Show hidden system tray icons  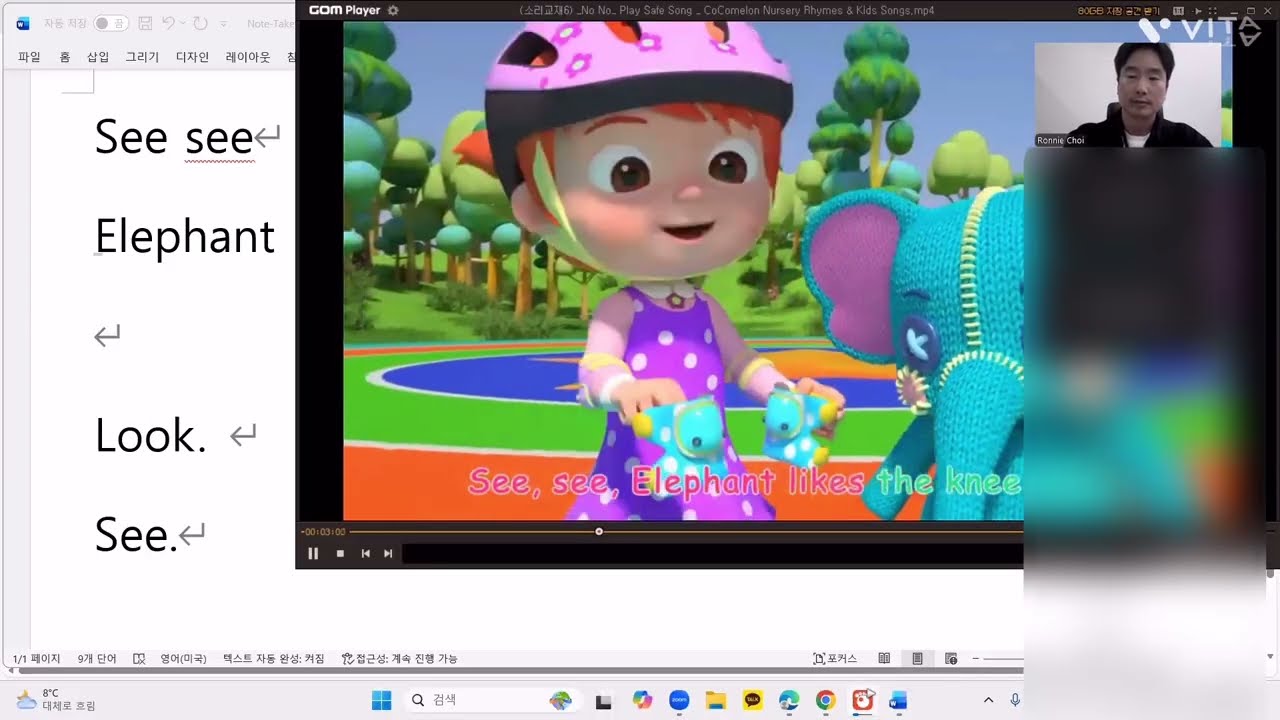988,701
